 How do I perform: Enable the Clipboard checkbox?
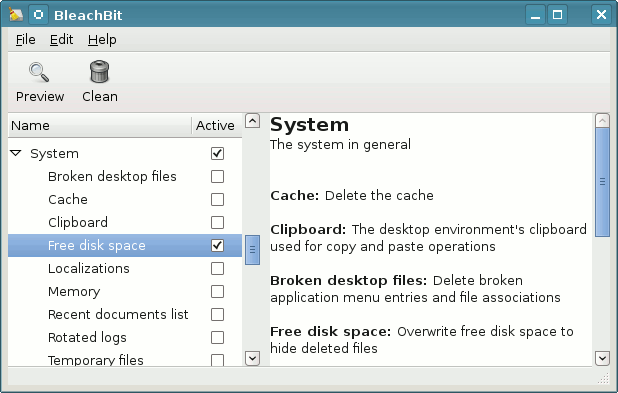[x=217, y=222]
